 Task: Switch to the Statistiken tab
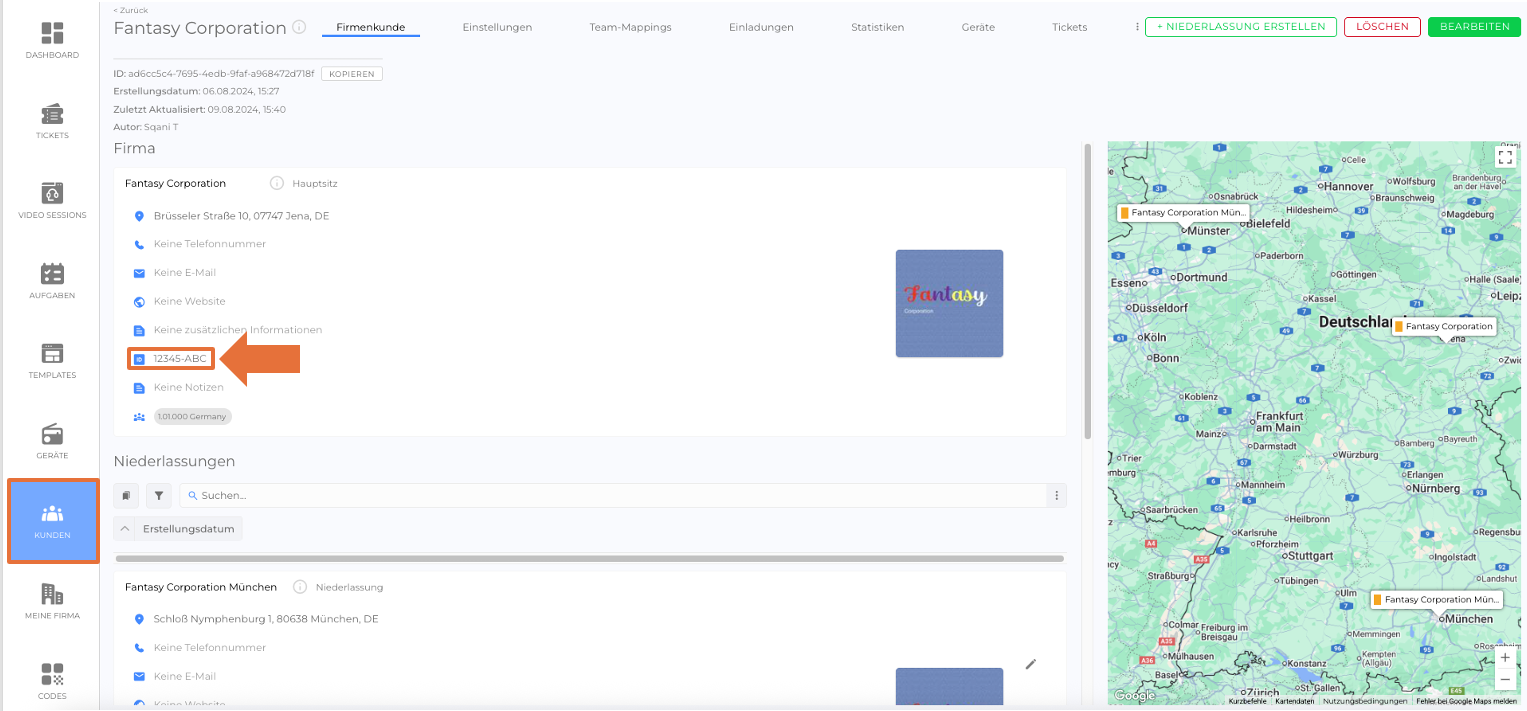(877, 27)
